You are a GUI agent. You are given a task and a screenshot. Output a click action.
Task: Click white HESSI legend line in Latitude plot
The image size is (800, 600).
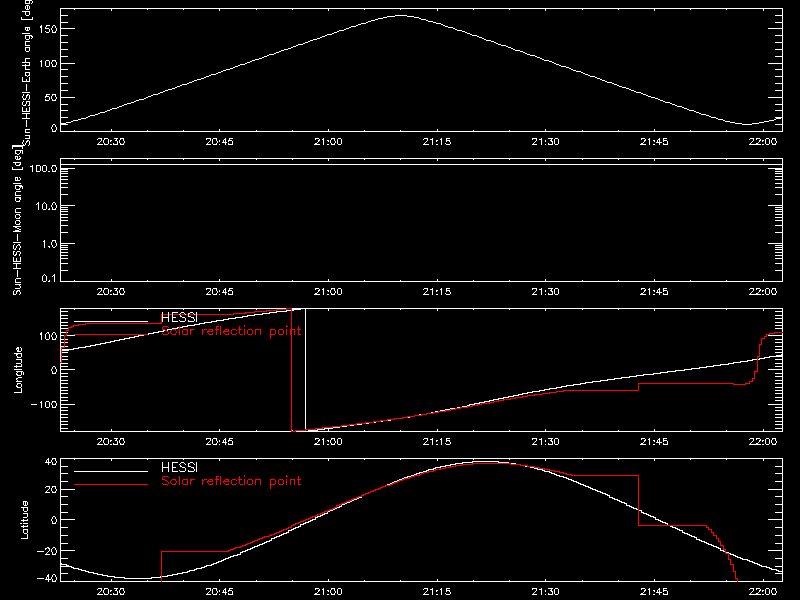tap(111, 471)
